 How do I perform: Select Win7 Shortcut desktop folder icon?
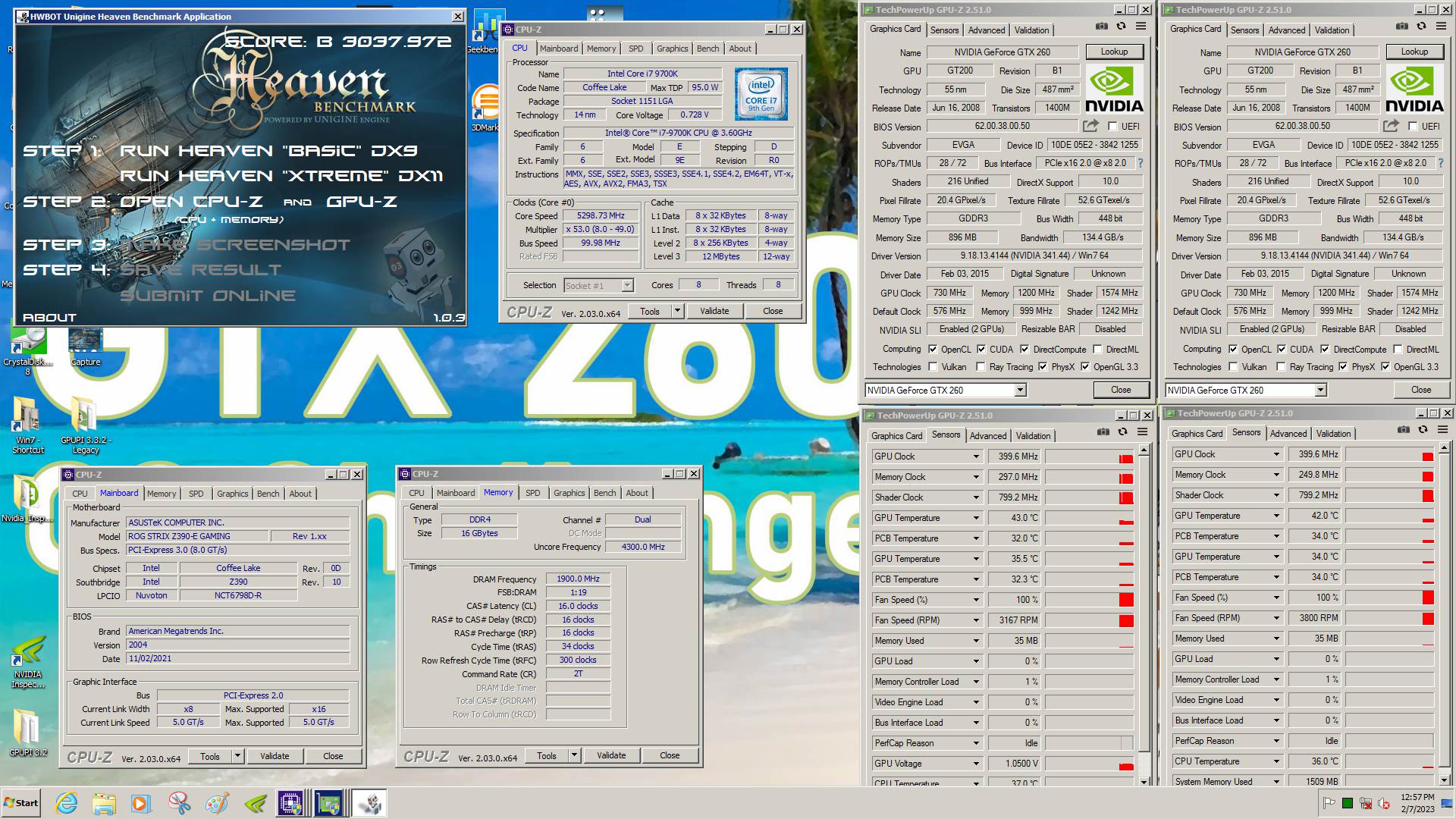pyautogui.click(x=27, y=425)
